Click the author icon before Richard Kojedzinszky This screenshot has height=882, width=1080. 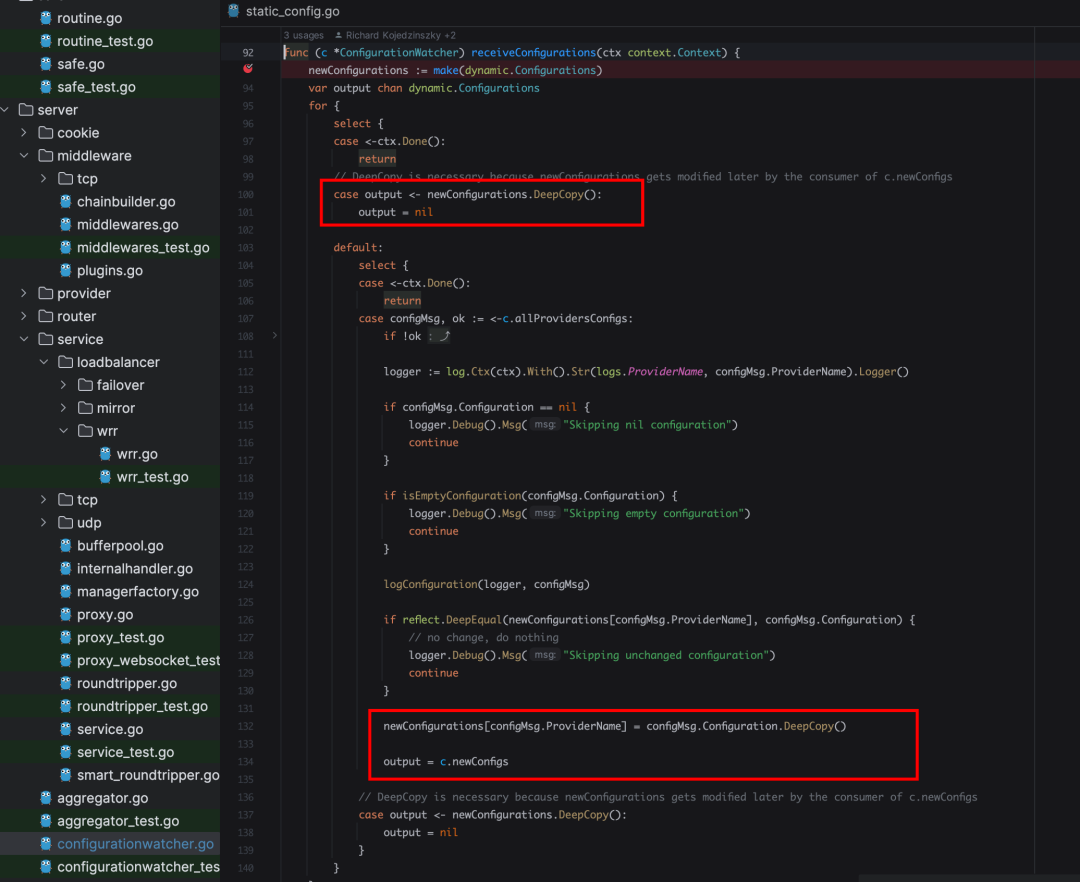tap(338, 35)
